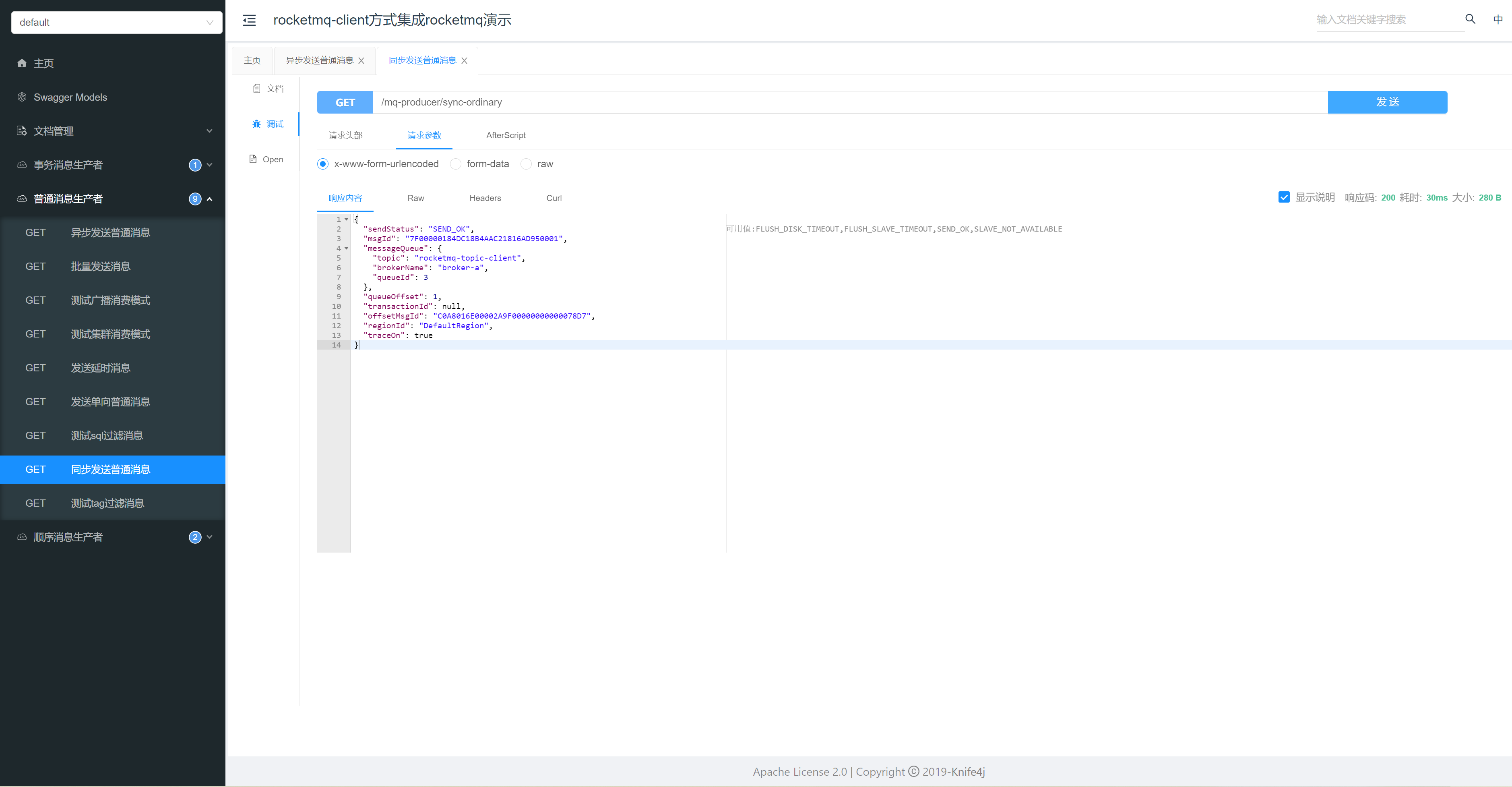The image size is (1512, 787).
Task: Open 发送延时消息 API
Action: [x=113, y=368]
